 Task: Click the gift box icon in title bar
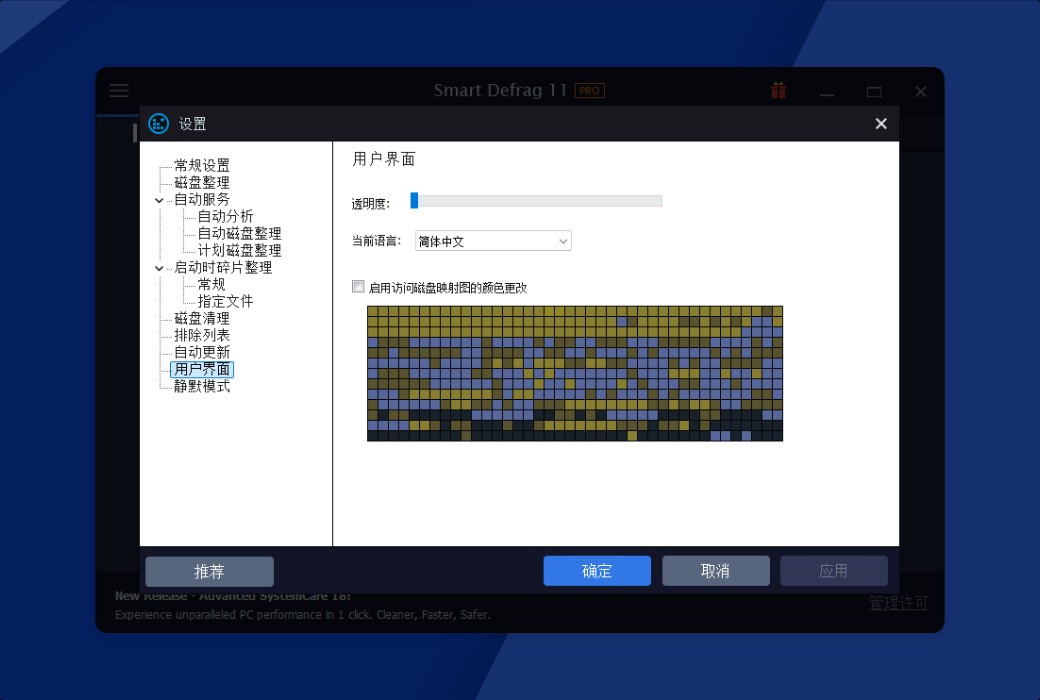(779, 90)
